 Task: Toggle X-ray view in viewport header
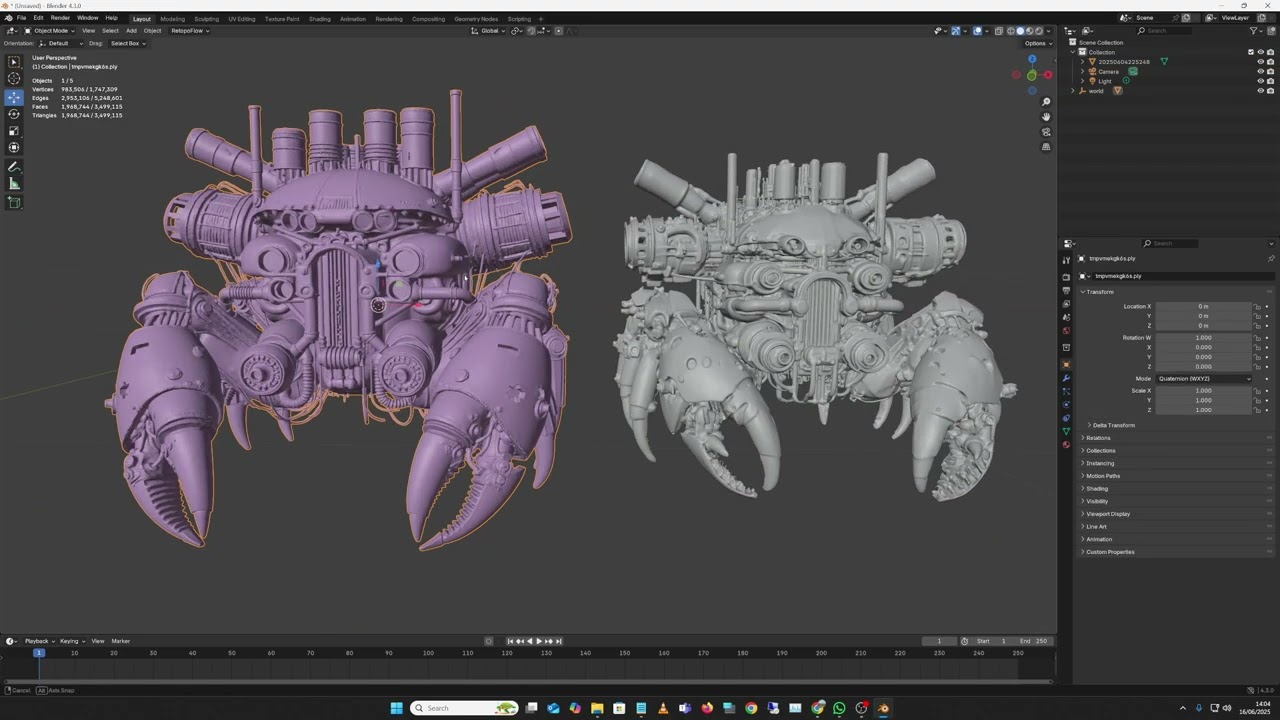[998, 31]
